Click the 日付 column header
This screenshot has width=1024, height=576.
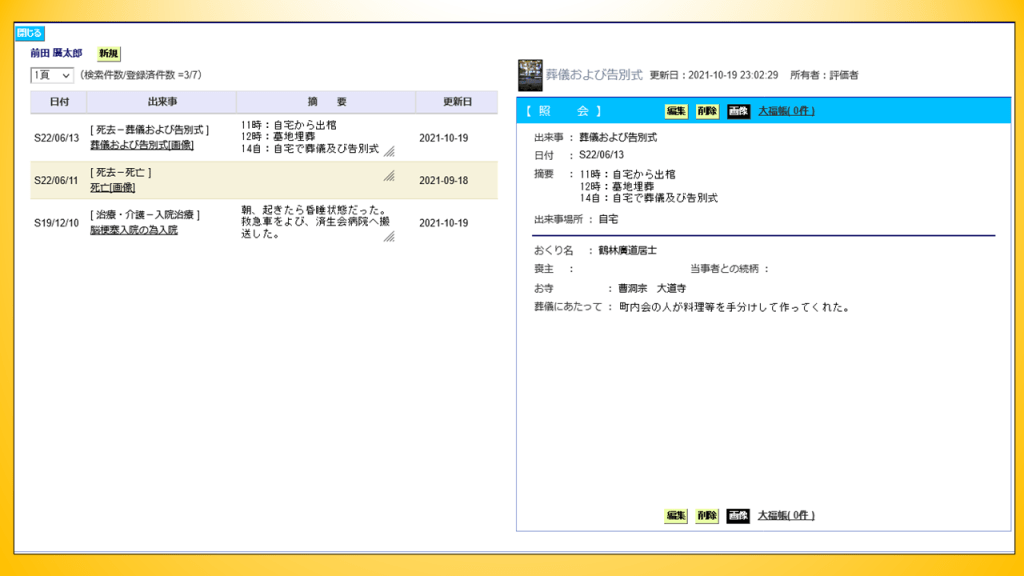59,102
